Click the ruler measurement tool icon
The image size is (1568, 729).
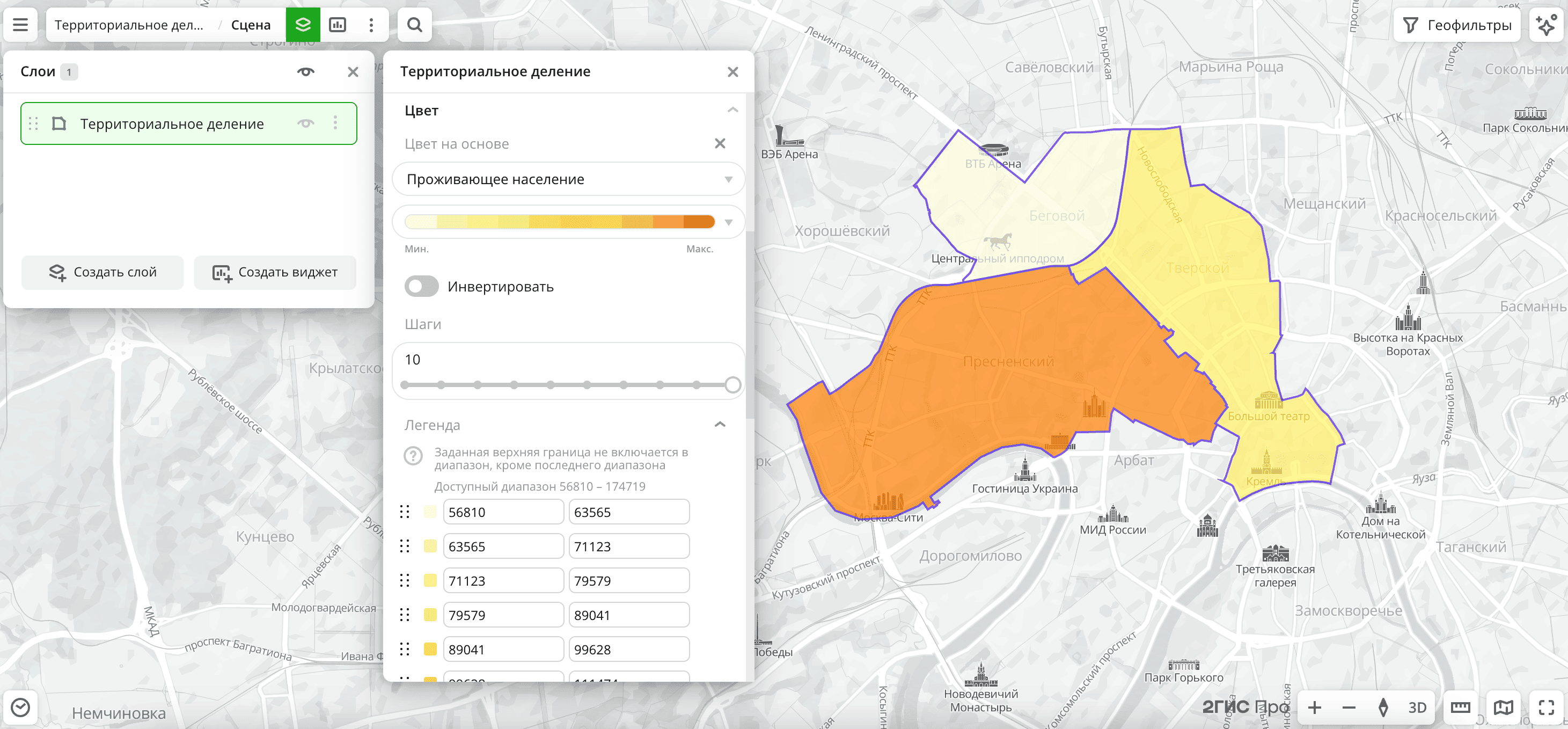point(1460,707)
